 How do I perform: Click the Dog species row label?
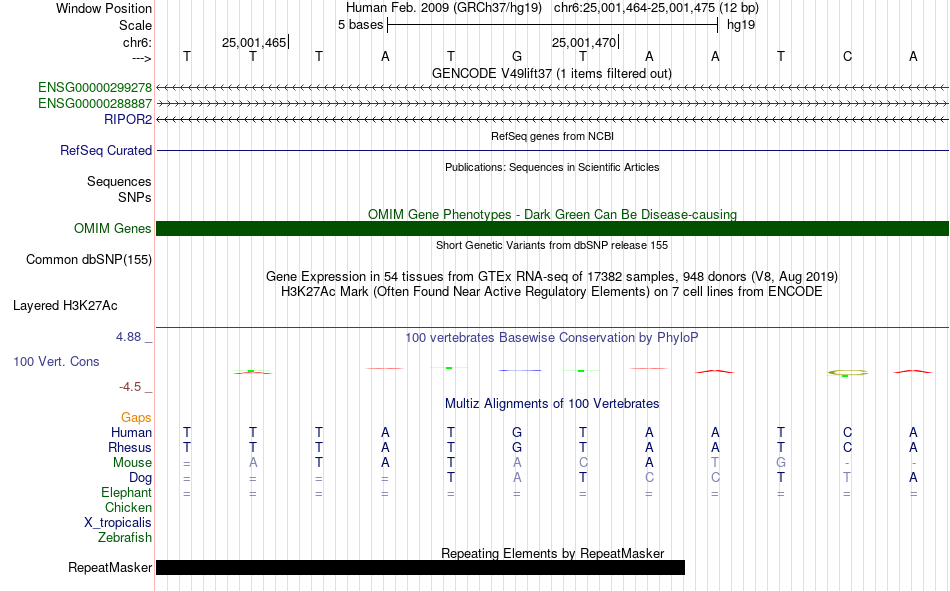(140, 478)
